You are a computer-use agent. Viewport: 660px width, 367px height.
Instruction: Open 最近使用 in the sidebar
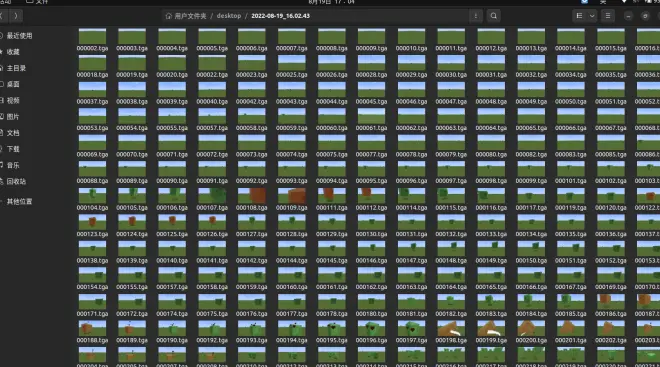[x=19, y=36]
